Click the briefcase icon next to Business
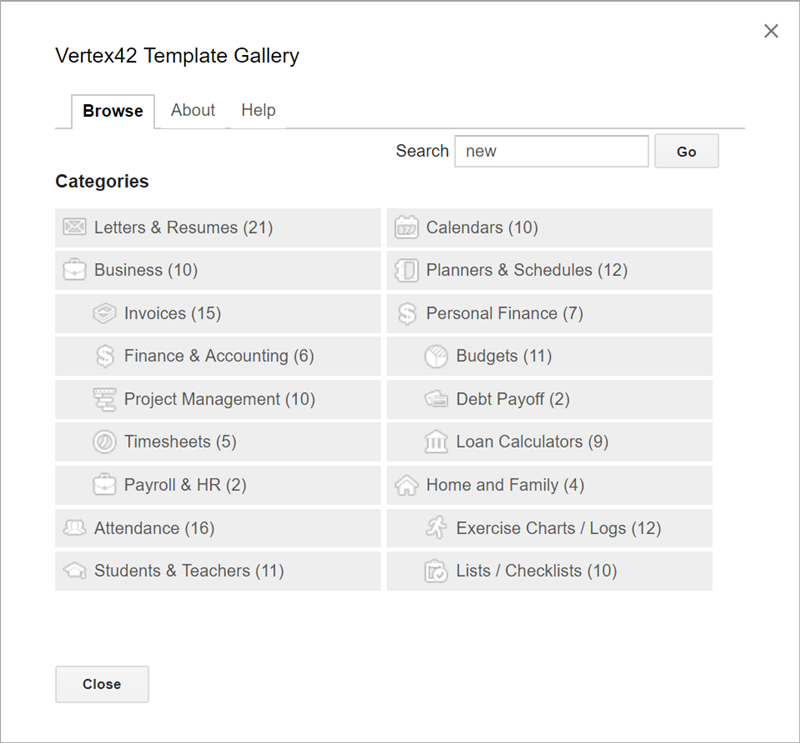The height and width of the screenshot is (743, 800). 74,270
